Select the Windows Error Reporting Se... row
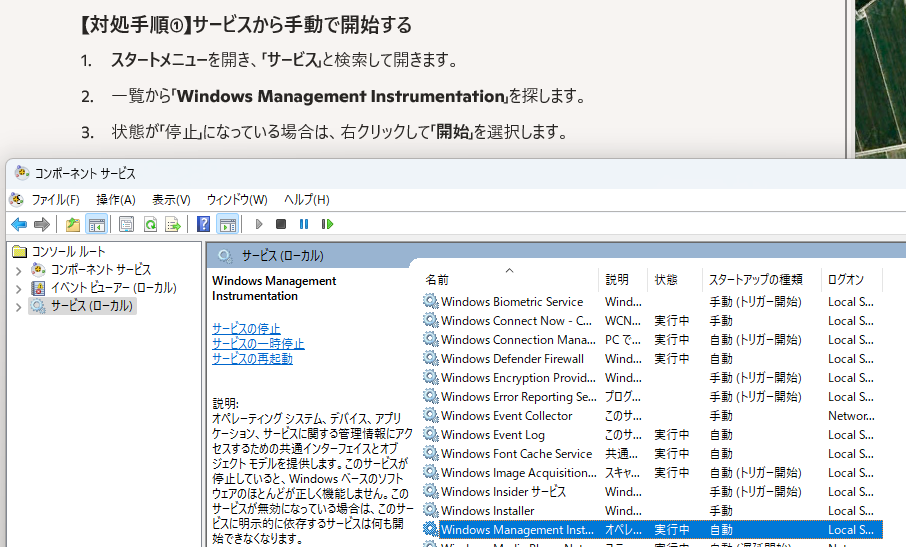This screenshot has width=906, height=547. 652,397
